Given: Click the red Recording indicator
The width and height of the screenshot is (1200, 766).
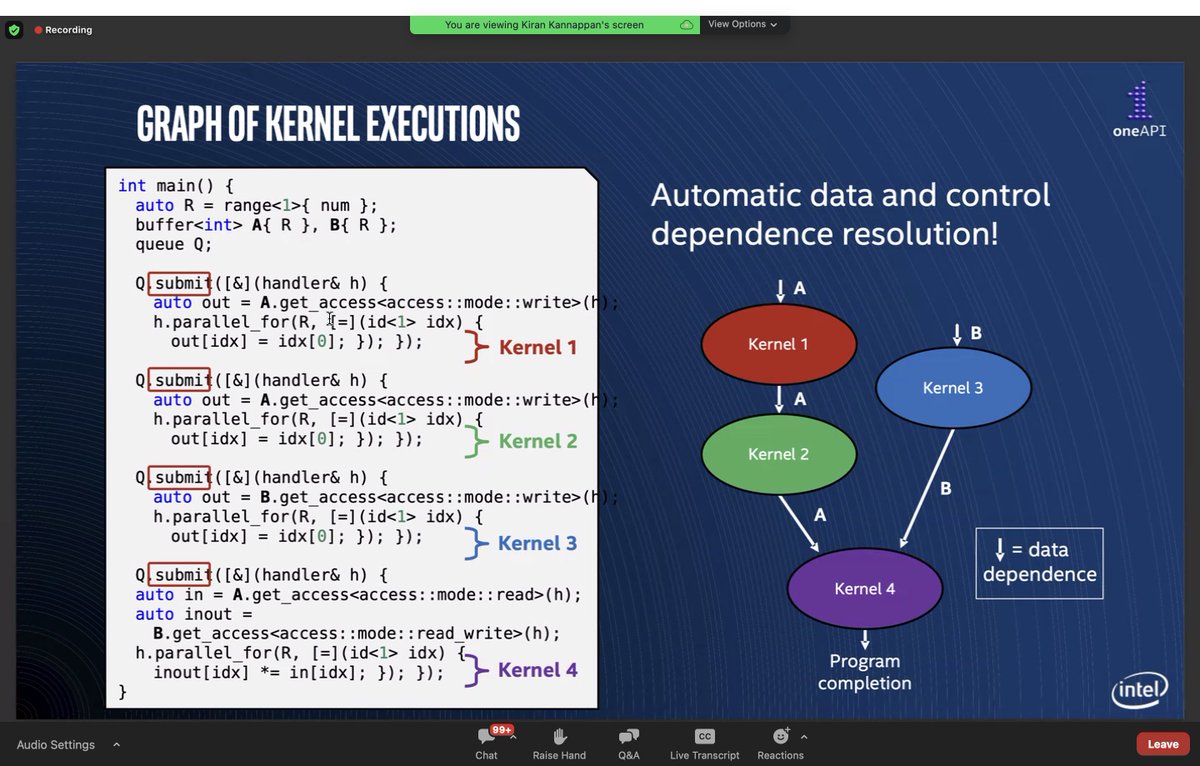Looking at the screenshot, I should 63,30.
